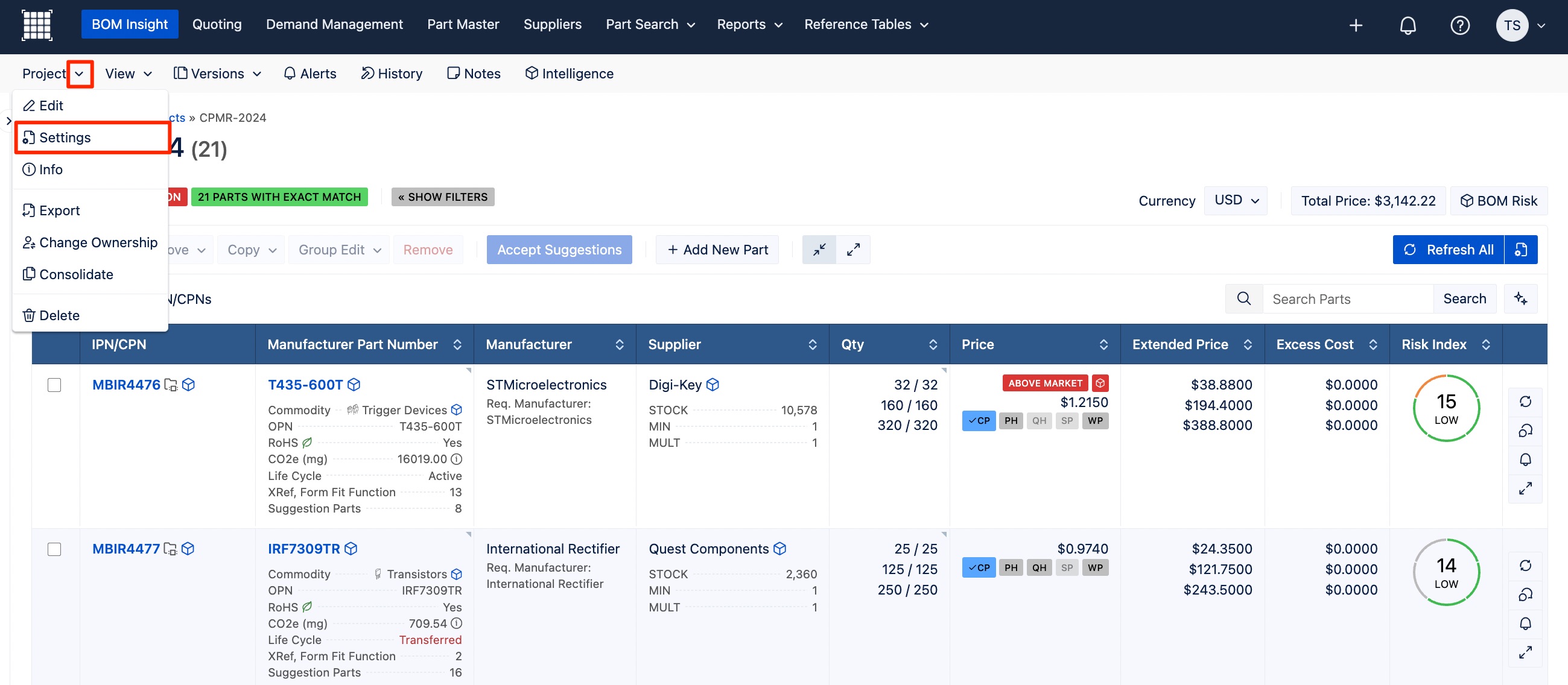The image size is (1568, 685).
Task: Click headset support icon in MBIR4476 row
Action: coord(1525,431)
